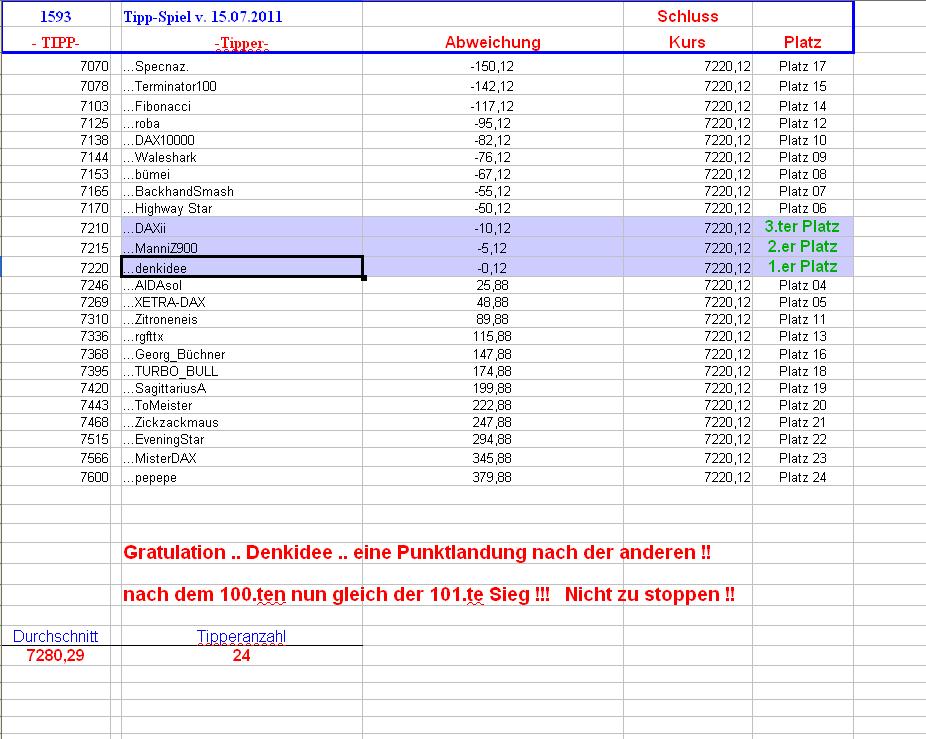Click the ...MisterDAX cell
The width and height of the screenshot is (926, 739).
[x=242, y=458]
